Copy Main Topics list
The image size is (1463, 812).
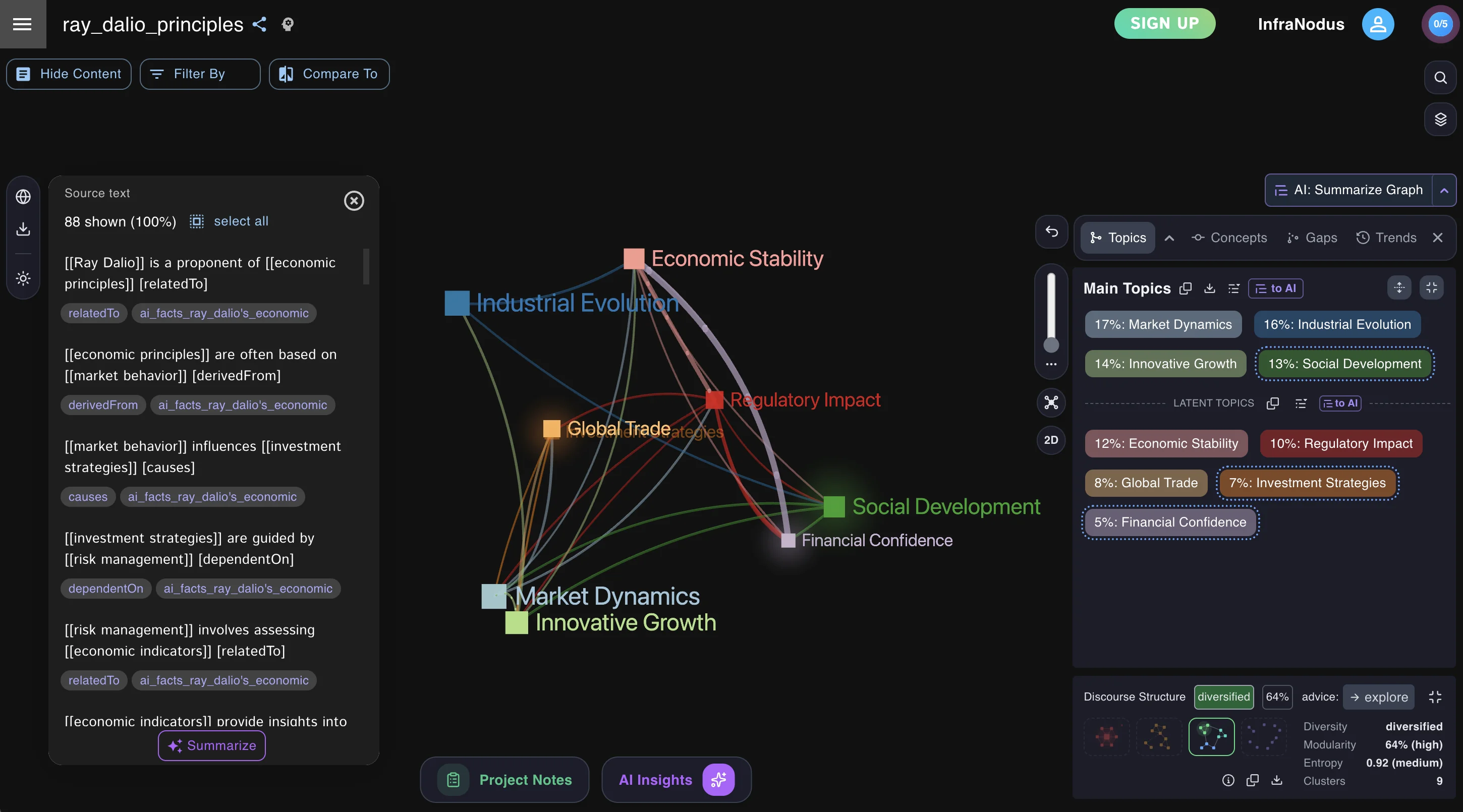tap(1185, 288)
